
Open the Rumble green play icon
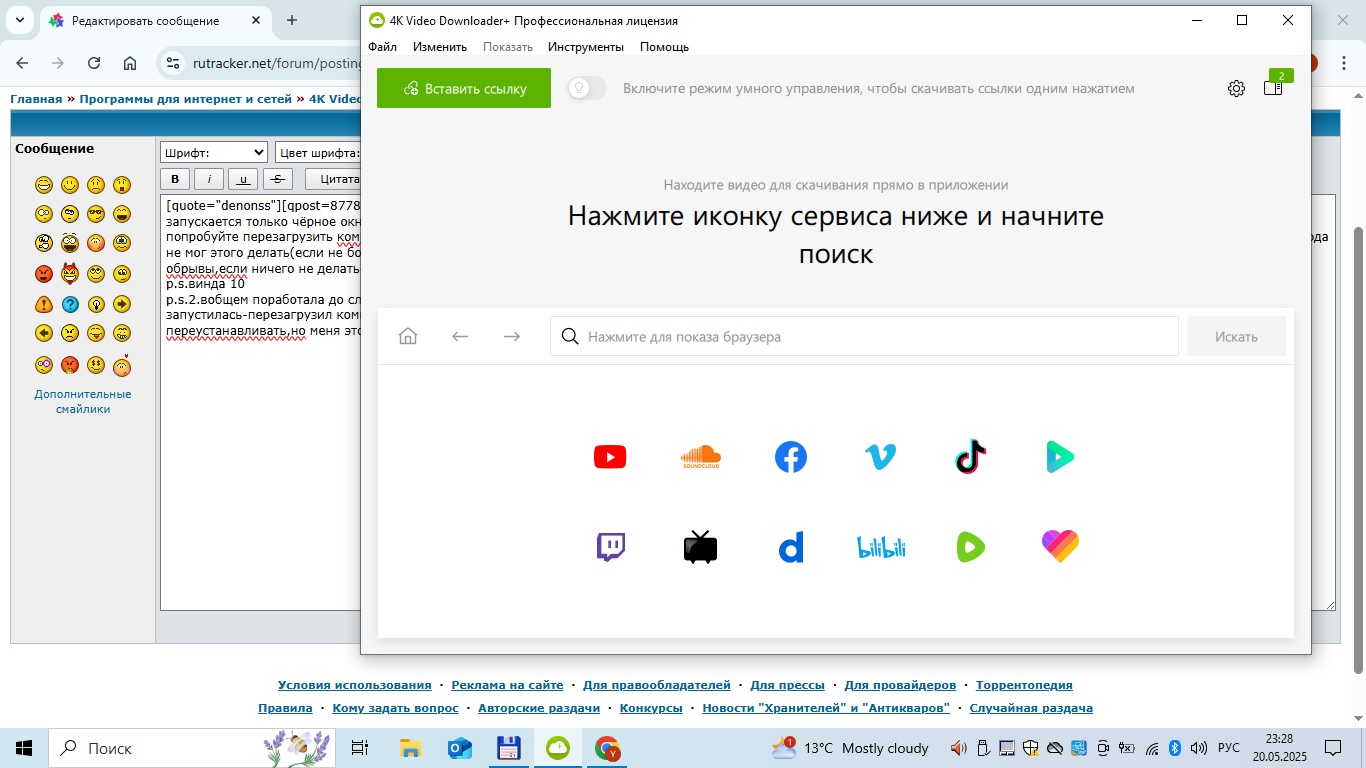coord(970,547)
